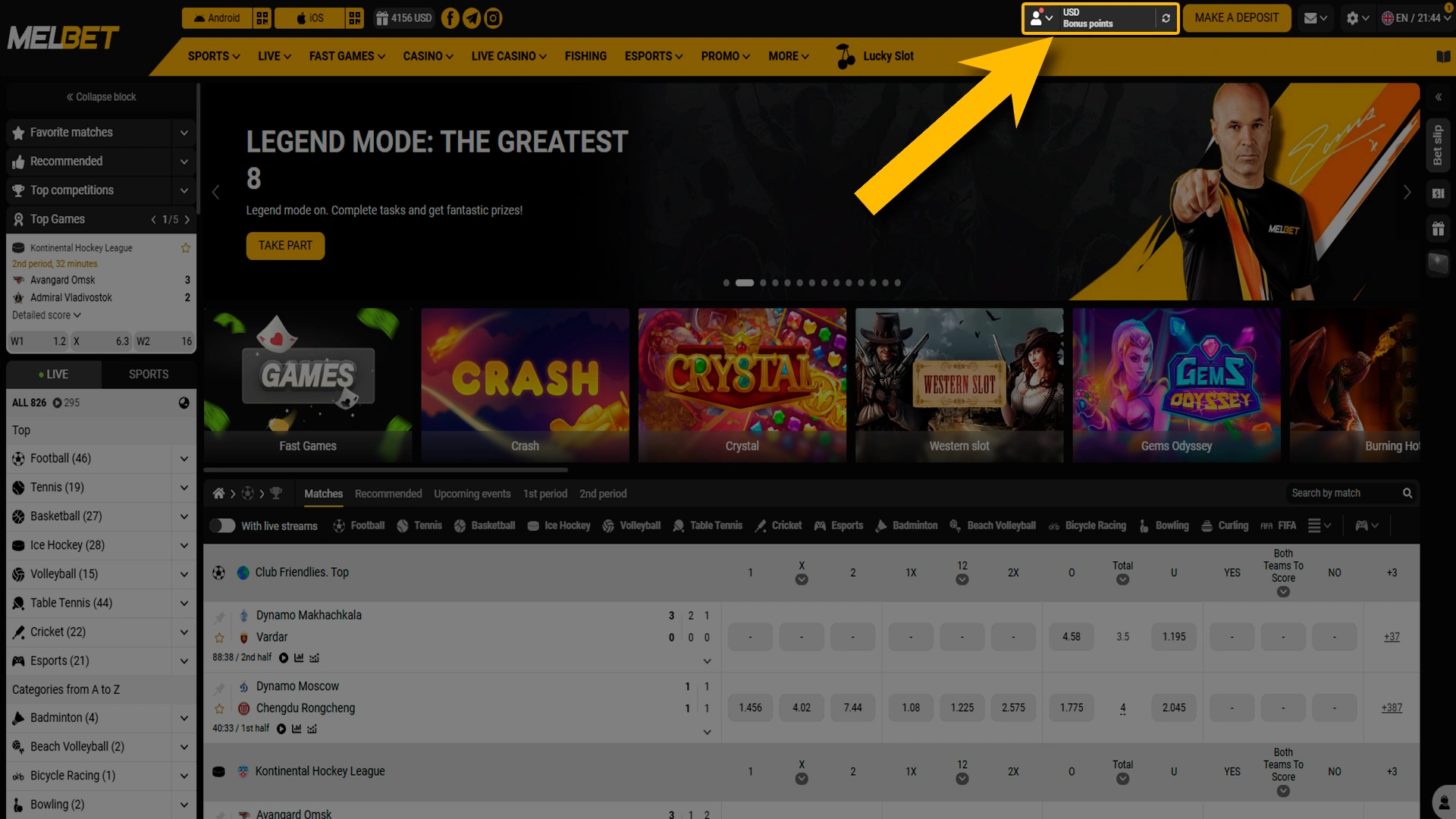Open the settings gear menu
Screen dimensions: 1456x819
1357,18
